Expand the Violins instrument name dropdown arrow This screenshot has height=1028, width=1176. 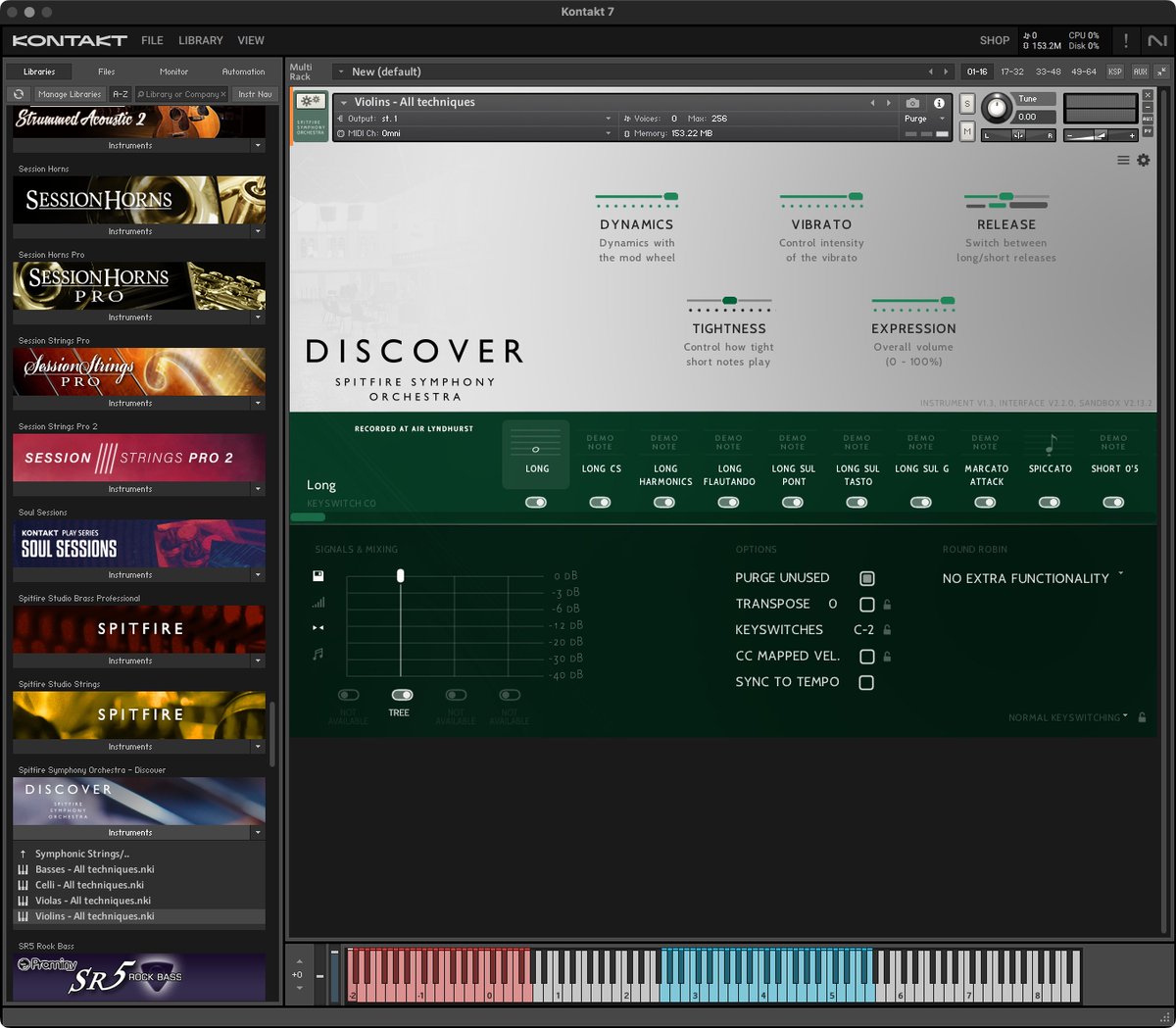click(343, 103)
